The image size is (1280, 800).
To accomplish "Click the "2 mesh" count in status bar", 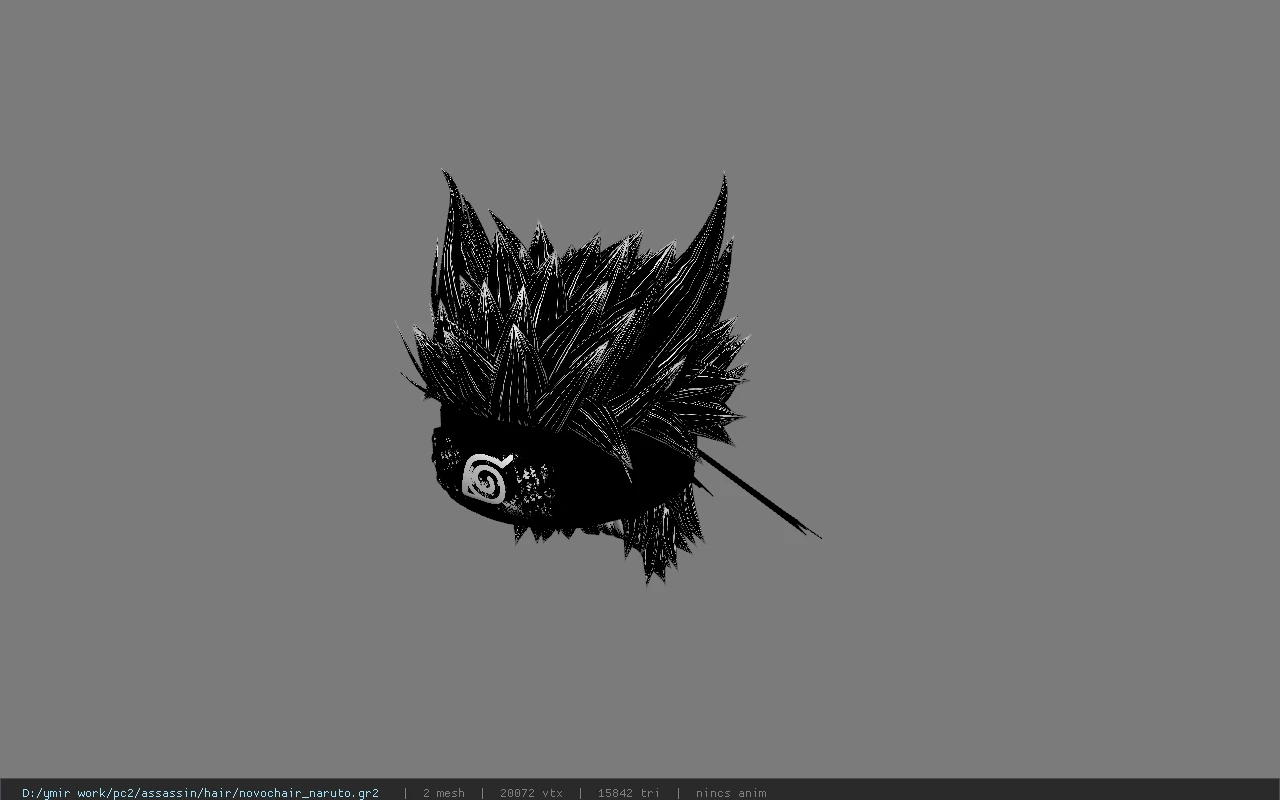I will 444,793.
